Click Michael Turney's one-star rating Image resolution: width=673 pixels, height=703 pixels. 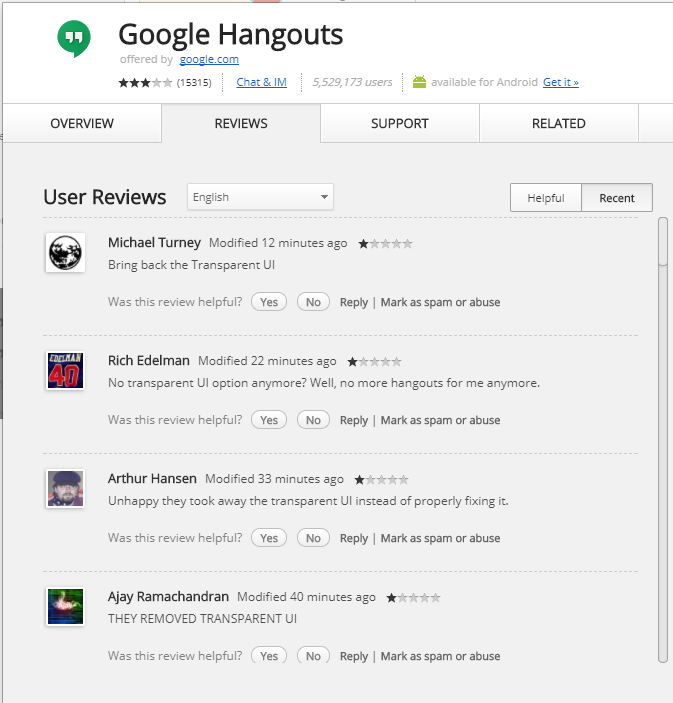pos(385,243)
